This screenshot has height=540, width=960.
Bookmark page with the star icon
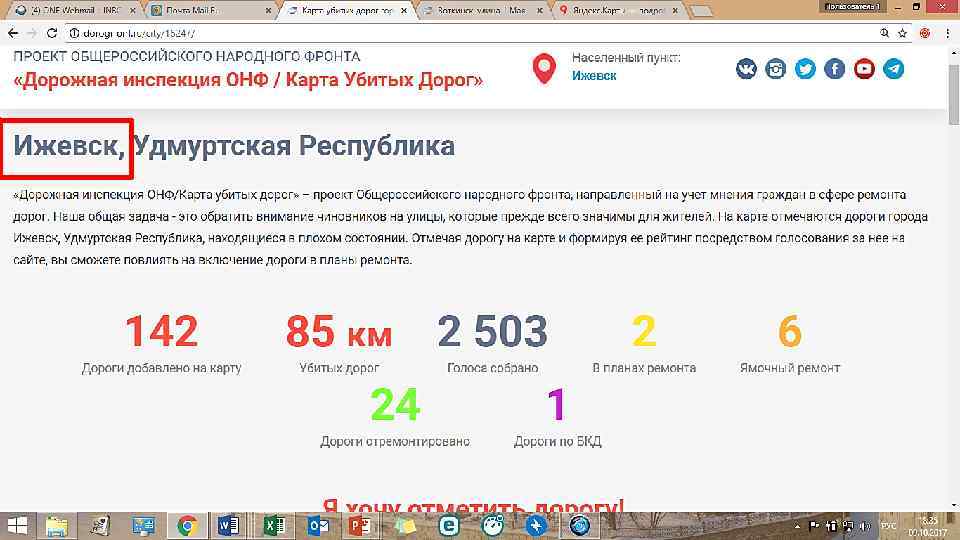point(902,34)
